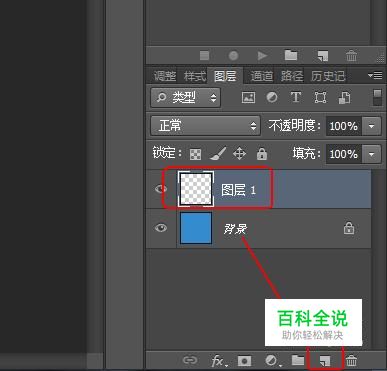Filter for adjustment layers
Image resolution: width=387 pixels, height=371 pixels.
(272, 98)
